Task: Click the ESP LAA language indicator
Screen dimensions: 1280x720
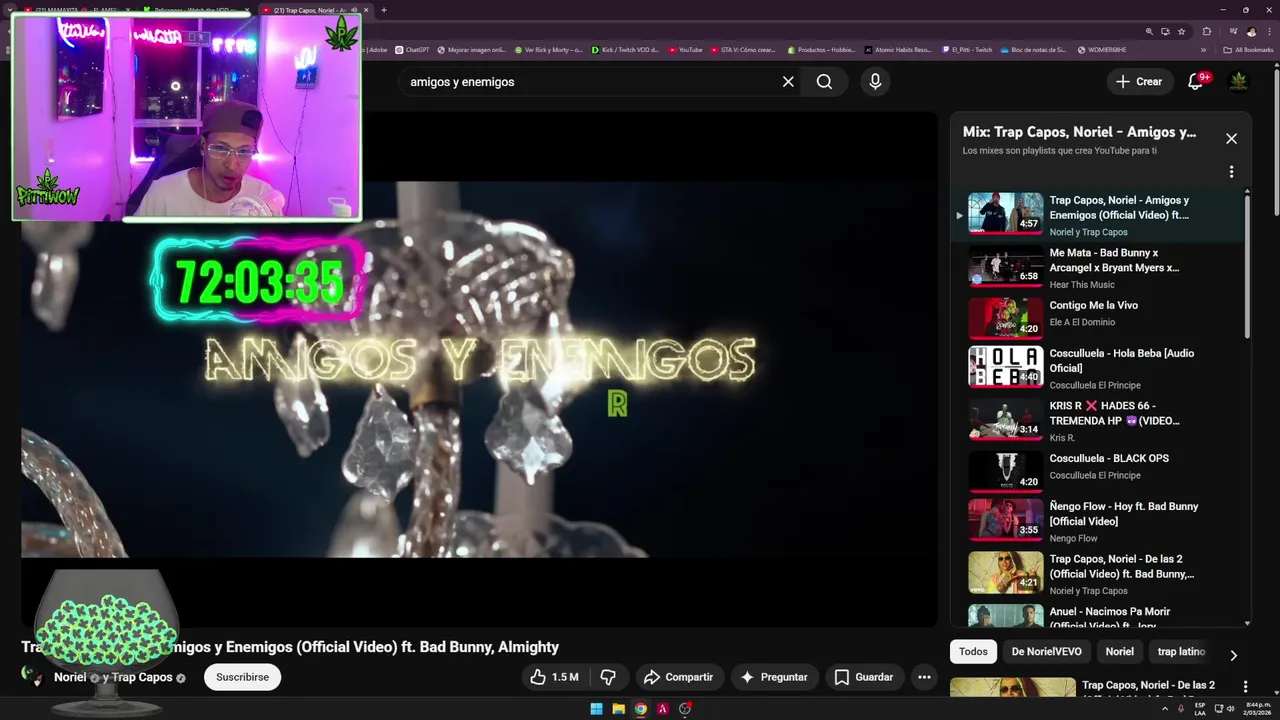Action: [1200, 709]
